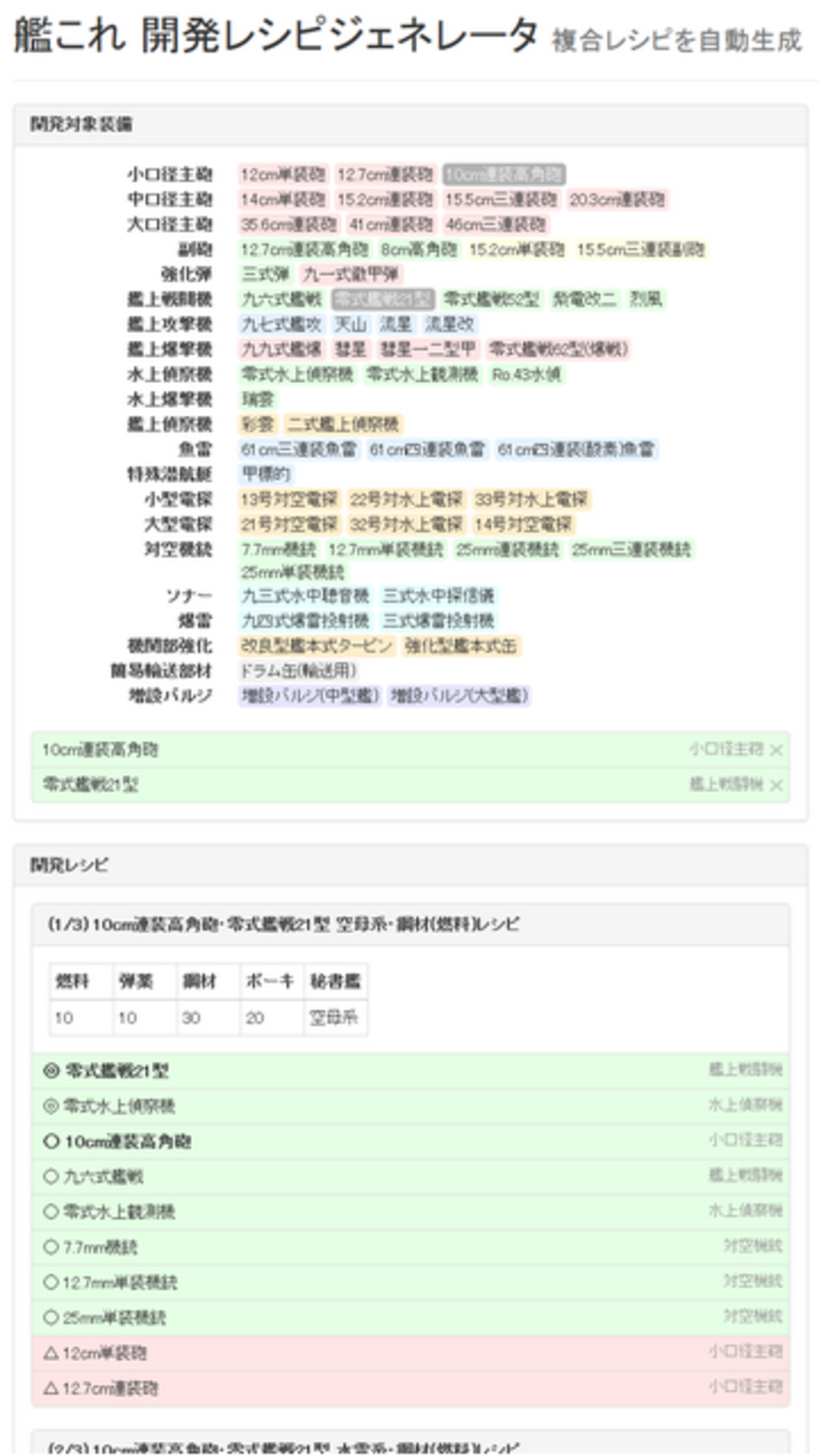819x1456 pixels.
Task: Select the 強化型艦本式缶 tag
Action: pos(461,646)
